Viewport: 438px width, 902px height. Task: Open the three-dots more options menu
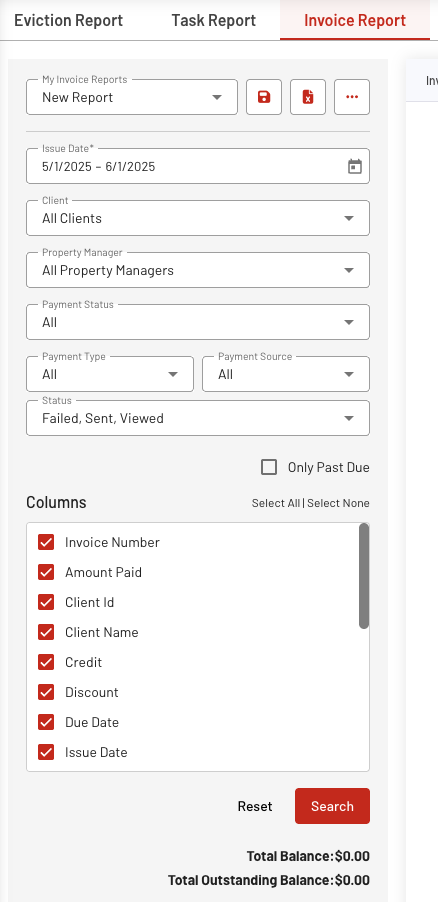(352, 97)
